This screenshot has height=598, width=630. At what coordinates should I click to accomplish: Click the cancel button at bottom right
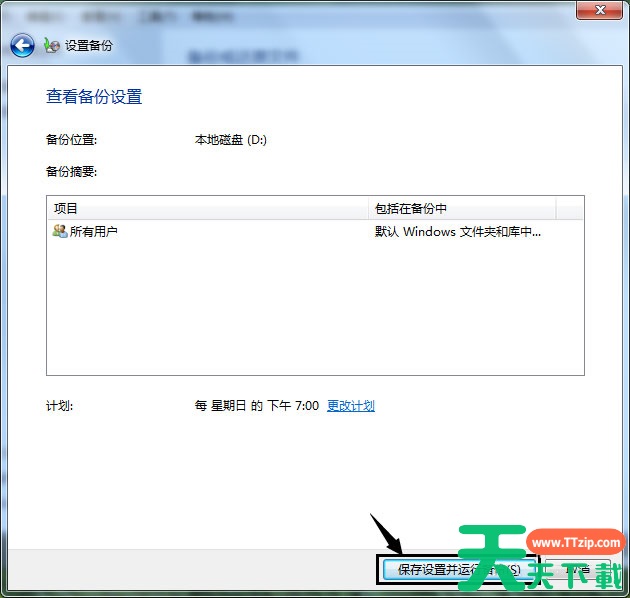coord(577,569)
